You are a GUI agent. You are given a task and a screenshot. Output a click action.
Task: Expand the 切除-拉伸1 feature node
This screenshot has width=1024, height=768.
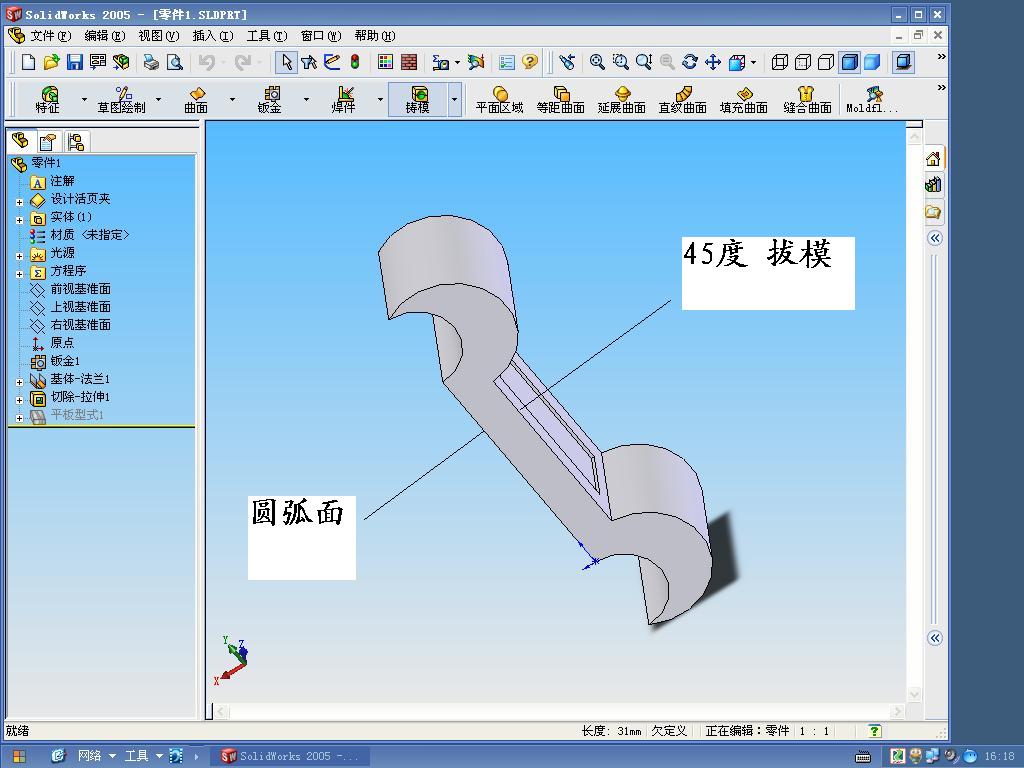pos(20,400)
